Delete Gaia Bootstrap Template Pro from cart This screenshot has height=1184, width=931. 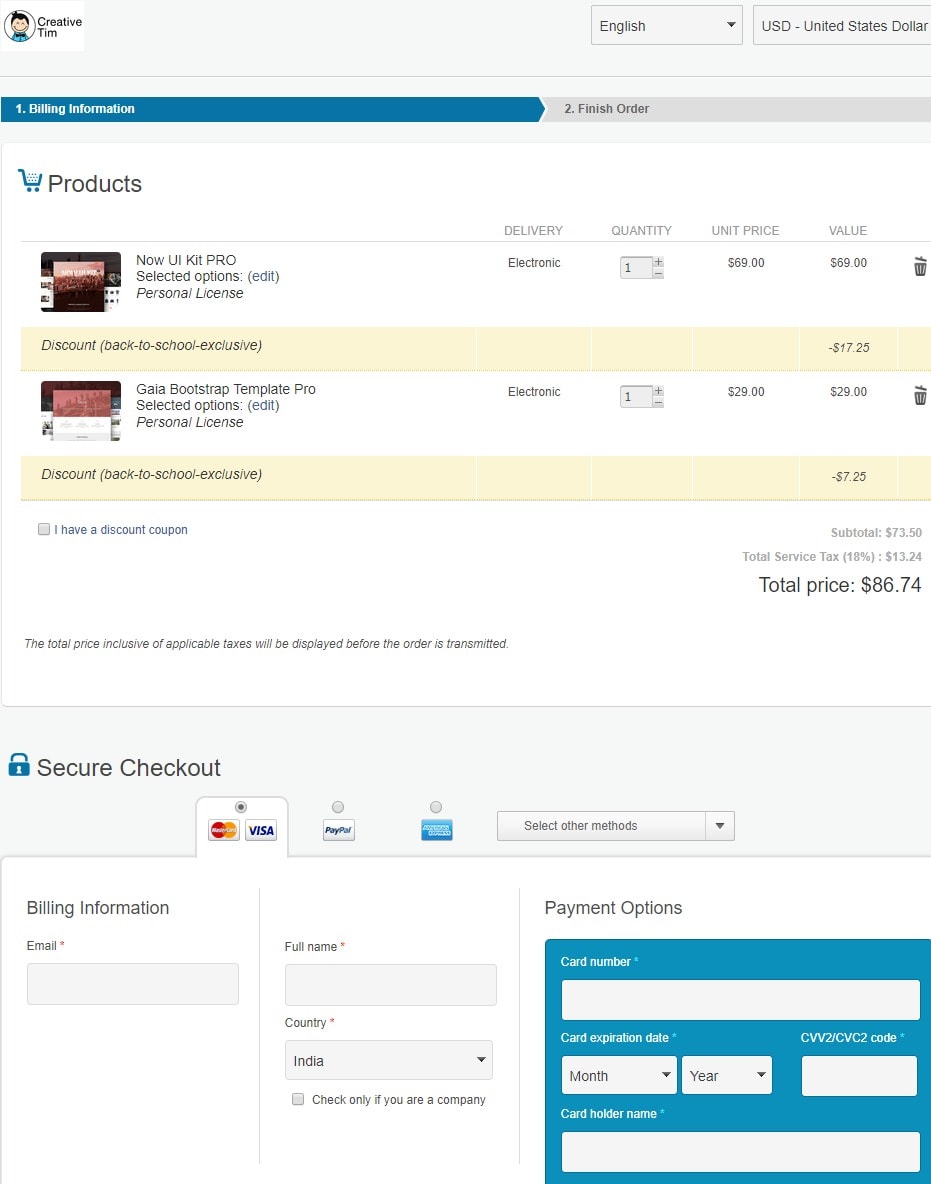click(920, 396)
